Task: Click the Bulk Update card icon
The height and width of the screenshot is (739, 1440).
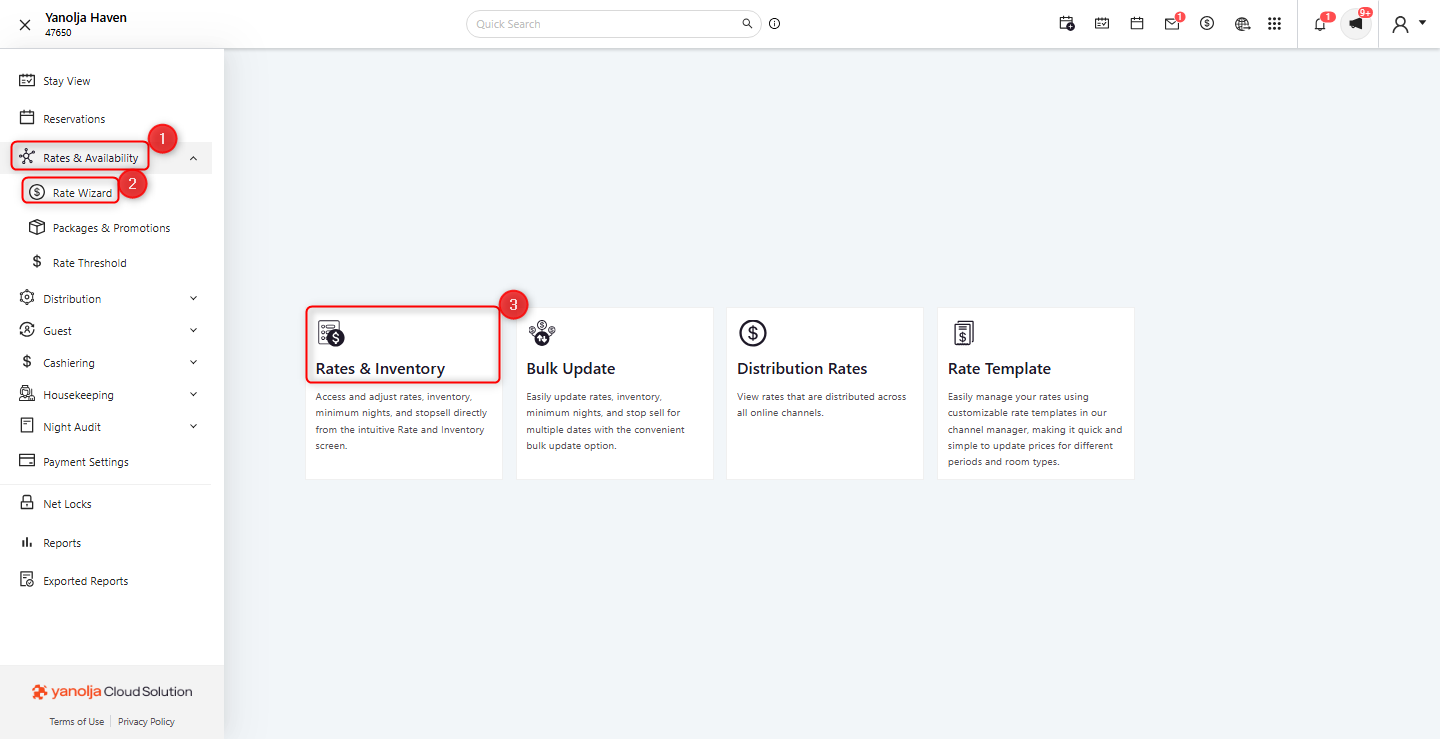Action: point(541,333)
